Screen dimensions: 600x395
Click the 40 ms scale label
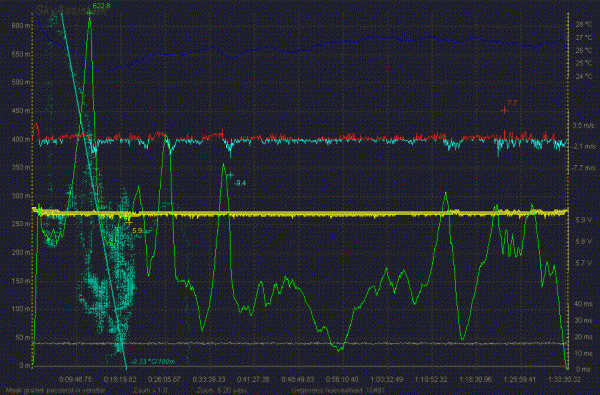click(584, 304)
